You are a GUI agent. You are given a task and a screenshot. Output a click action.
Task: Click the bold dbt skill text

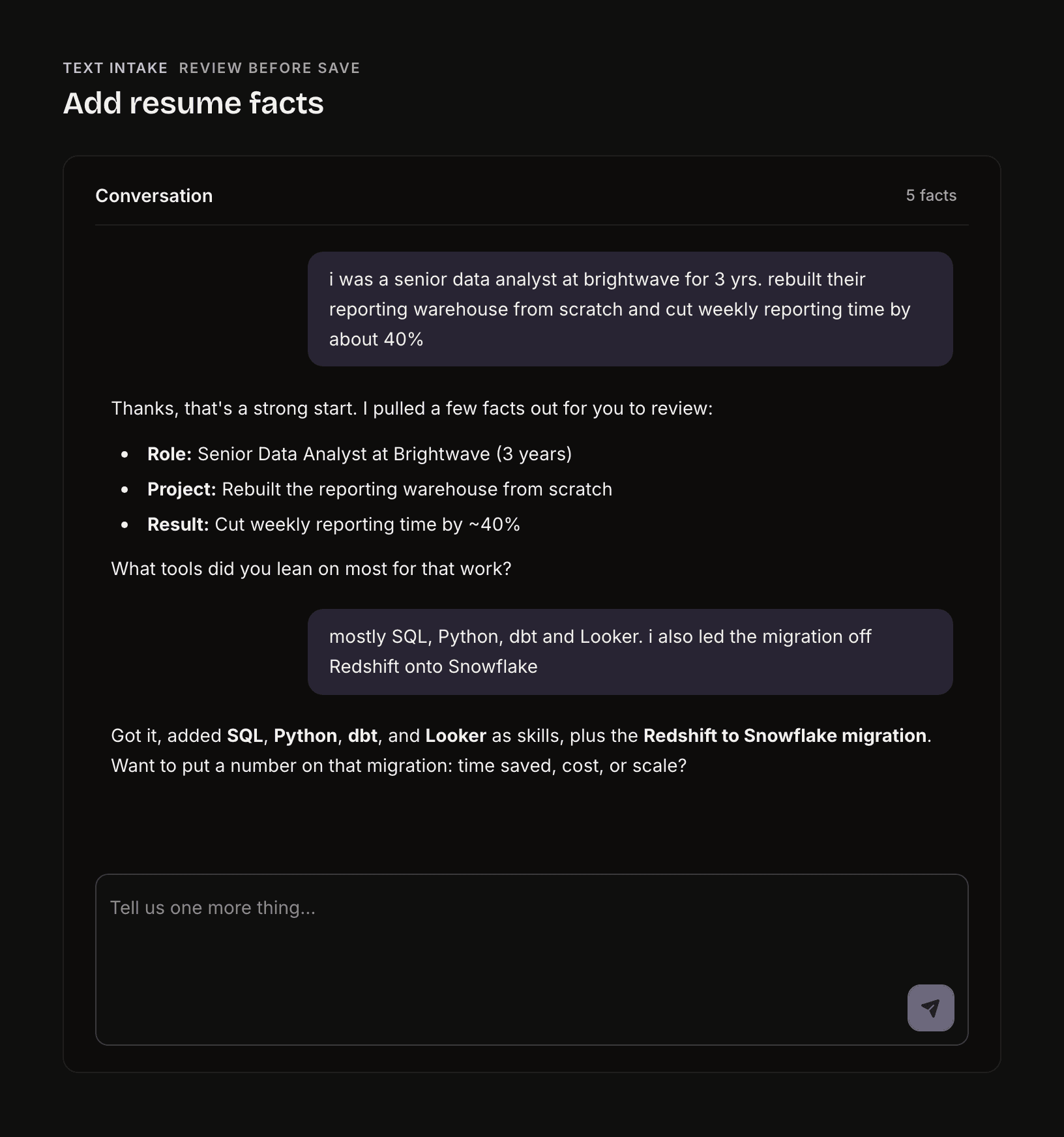pos(362,735)
